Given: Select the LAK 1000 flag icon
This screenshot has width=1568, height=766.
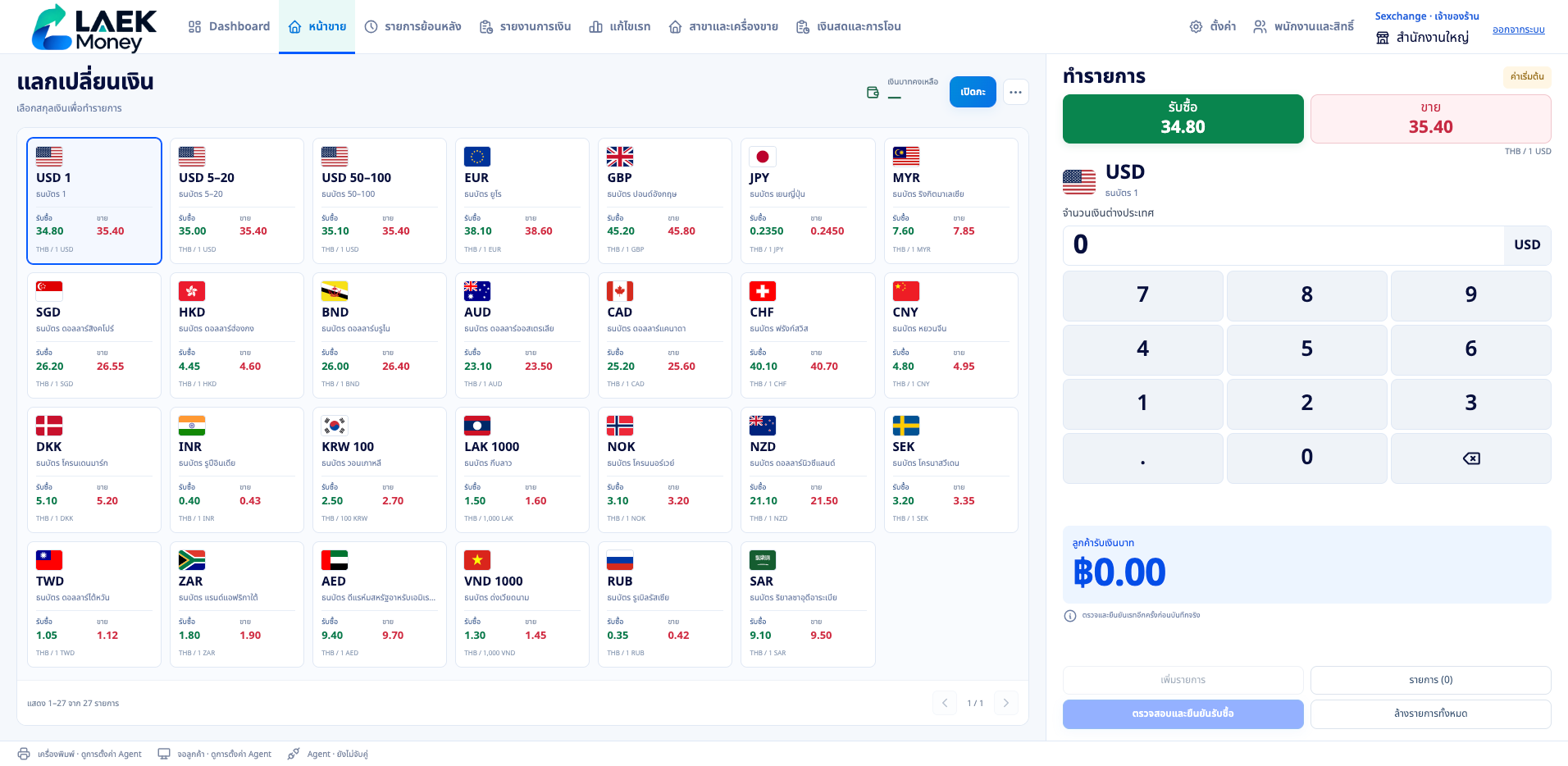Looking at the screenshot, I should click(x=477, y=426).
